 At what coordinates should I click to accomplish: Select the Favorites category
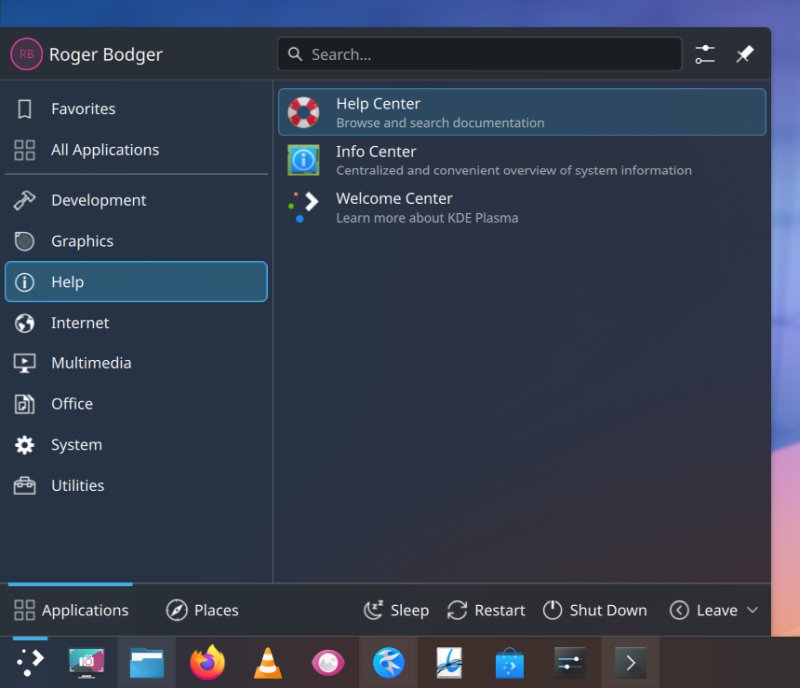[x=136, y=109]
